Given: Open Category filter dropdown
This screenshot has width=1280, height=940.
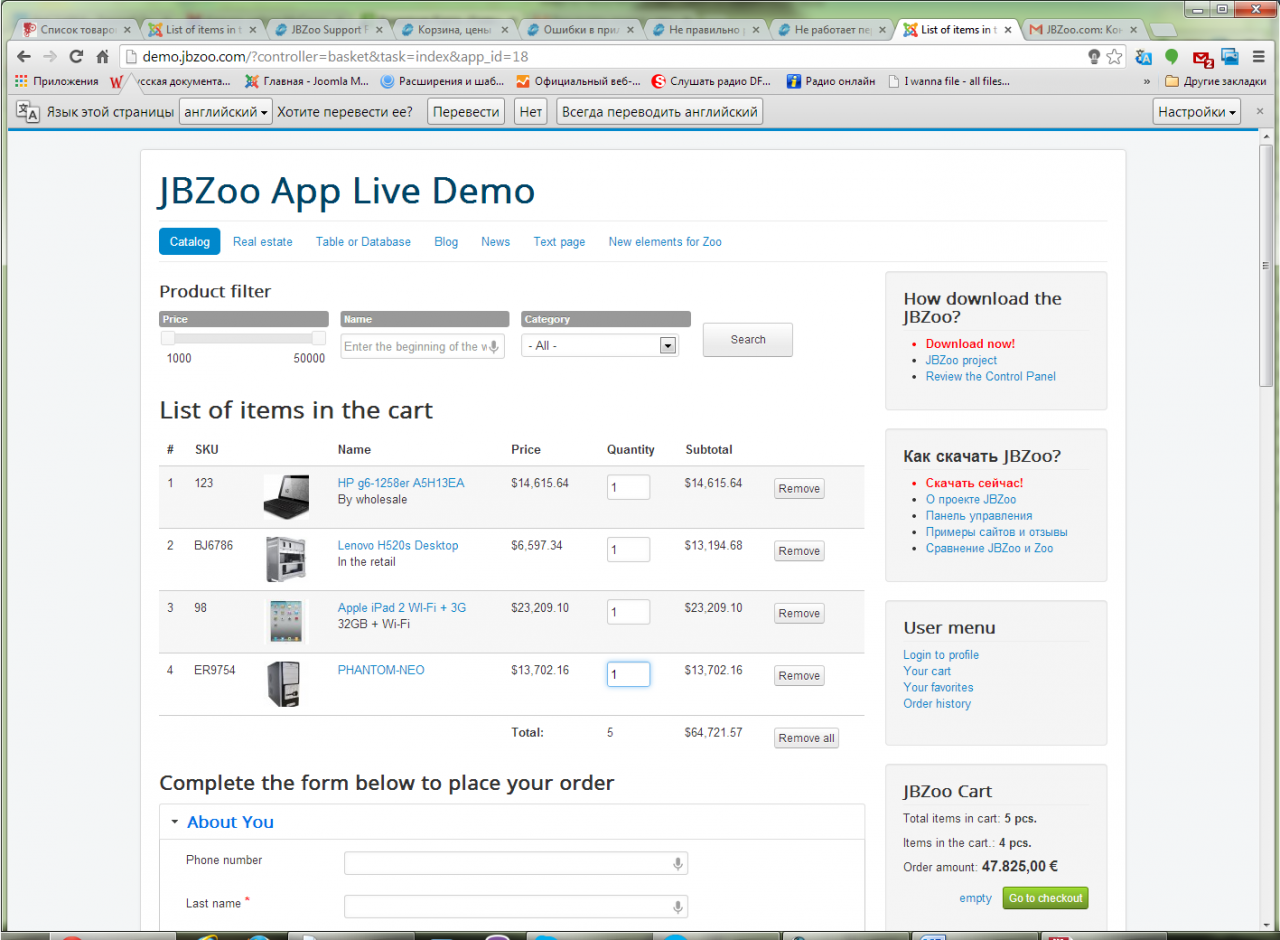Looking at the screenshot, I should pos(600,345).
